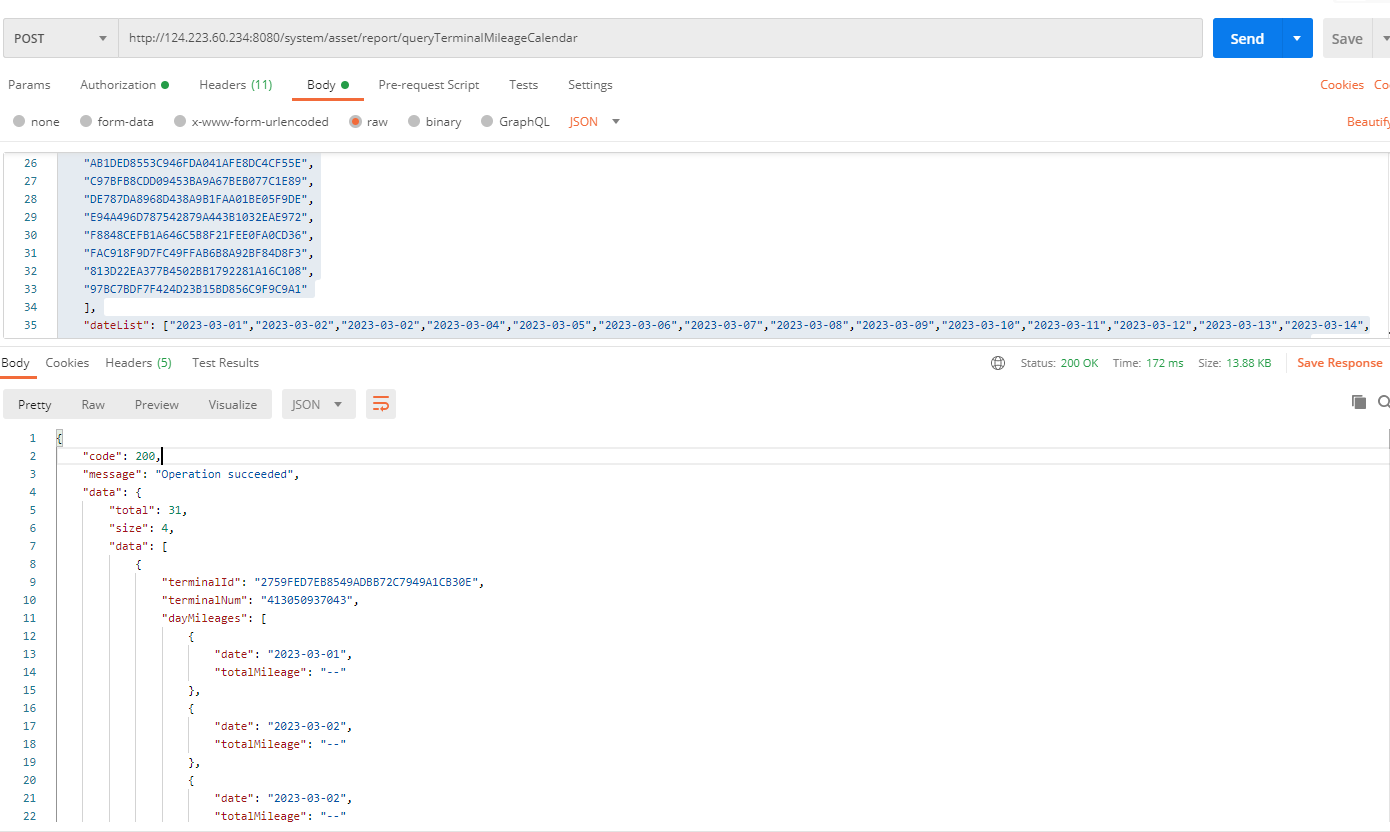
Task: Open the request body JSON type dropdown
Action: click(x=595, y=122)
